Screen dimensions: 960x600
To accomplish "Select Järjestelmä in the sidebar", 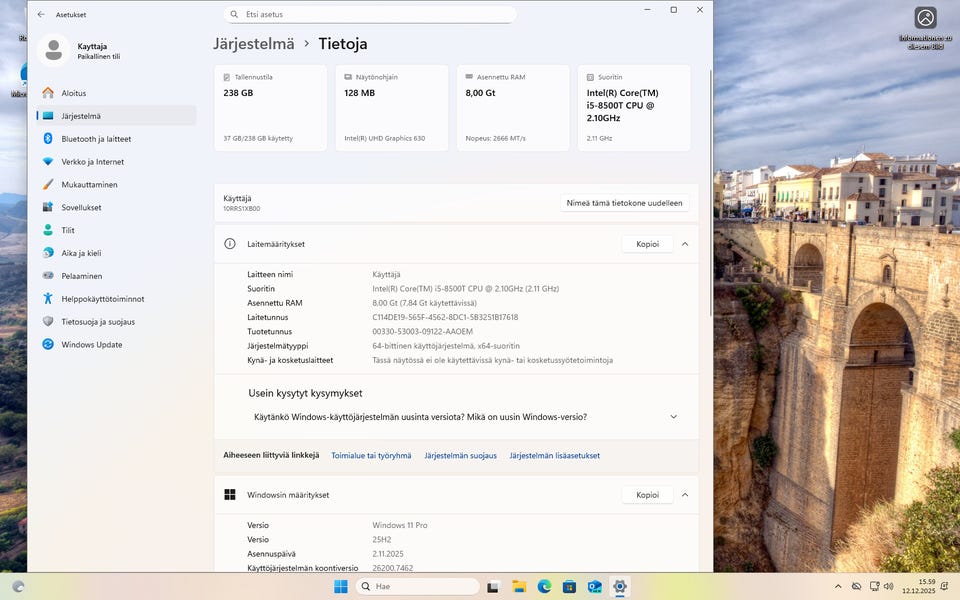I will (x=116, y=116).
